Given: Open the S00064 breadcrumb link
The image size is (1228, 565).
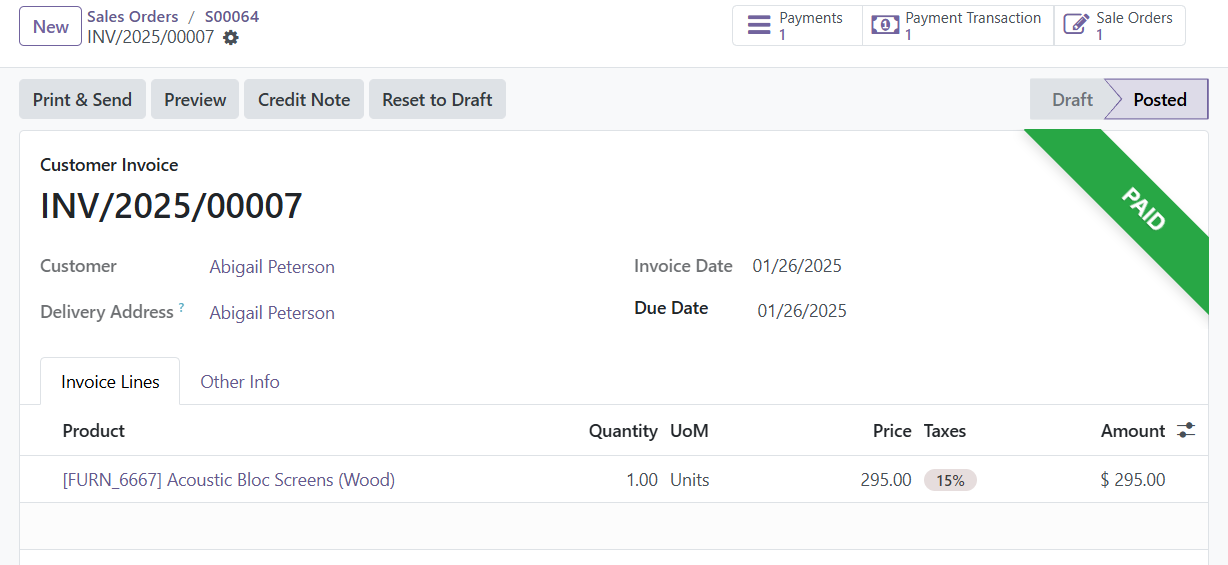Looking at the screenshot, I should coord(232,16).
